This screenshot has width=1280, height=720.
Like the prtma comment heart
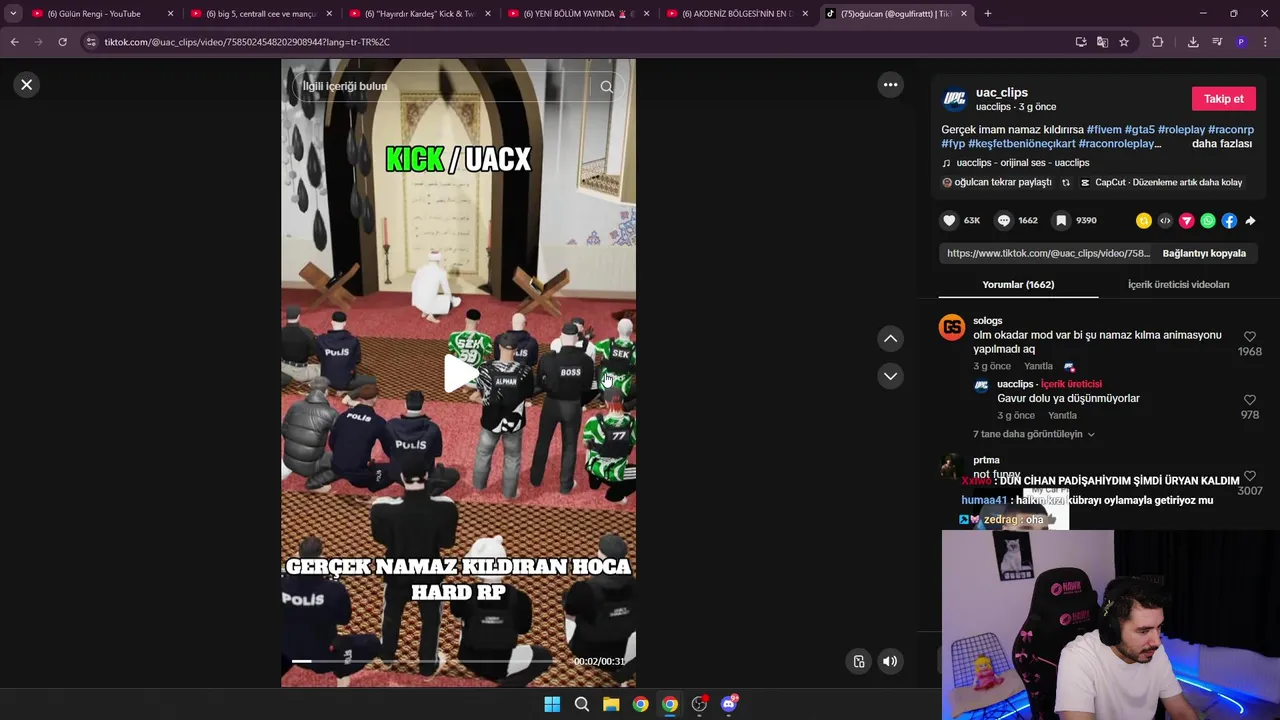click(x=1249, y=477)
